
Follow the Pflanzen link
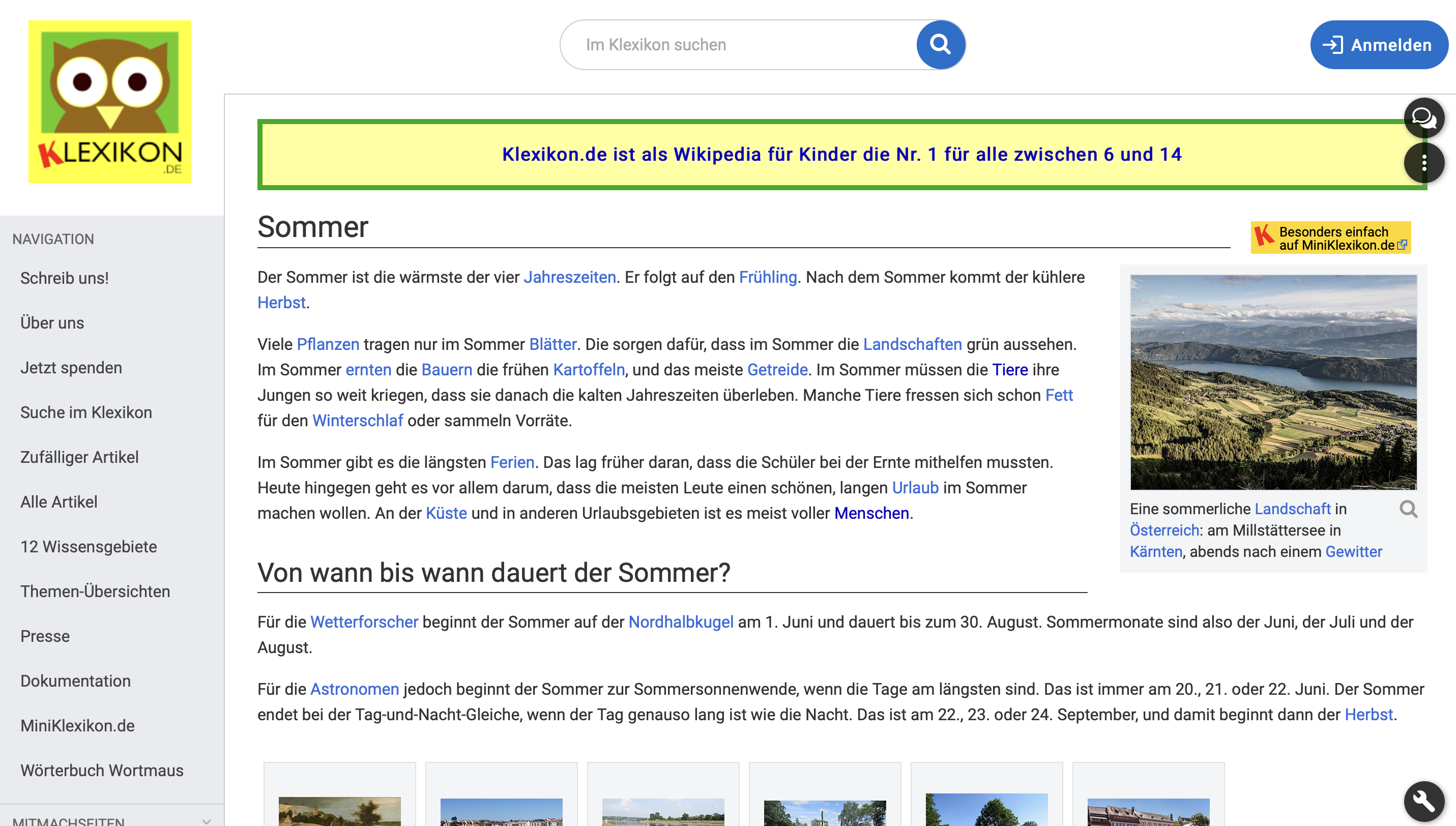328,344
